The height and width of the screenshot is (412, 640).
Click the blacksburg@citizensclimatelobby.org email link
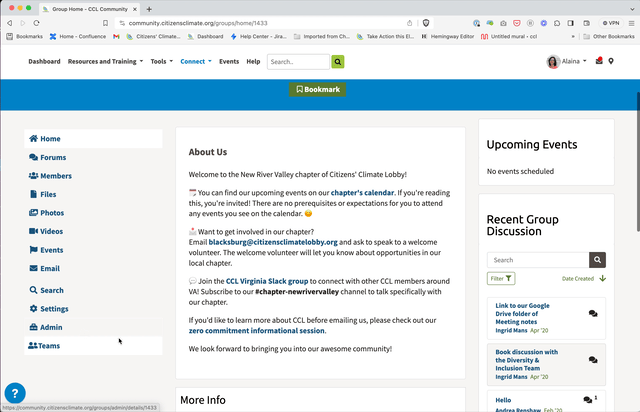273,242
